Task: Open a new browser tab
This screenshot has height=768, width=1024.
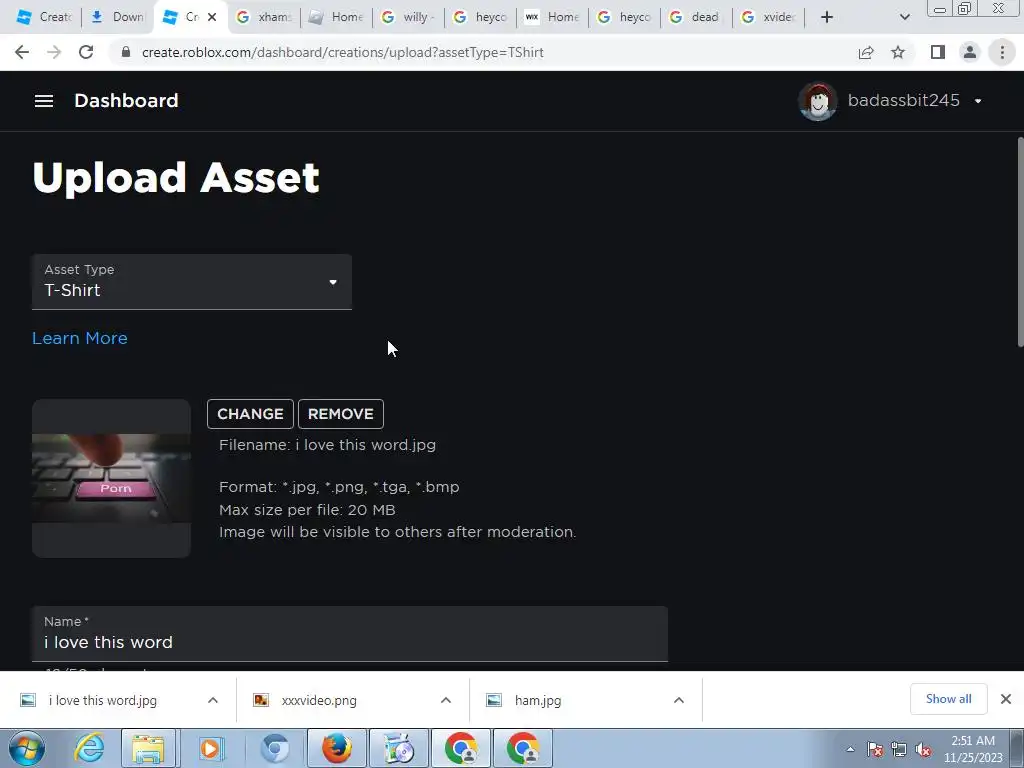Action: (x=827, y=17)
